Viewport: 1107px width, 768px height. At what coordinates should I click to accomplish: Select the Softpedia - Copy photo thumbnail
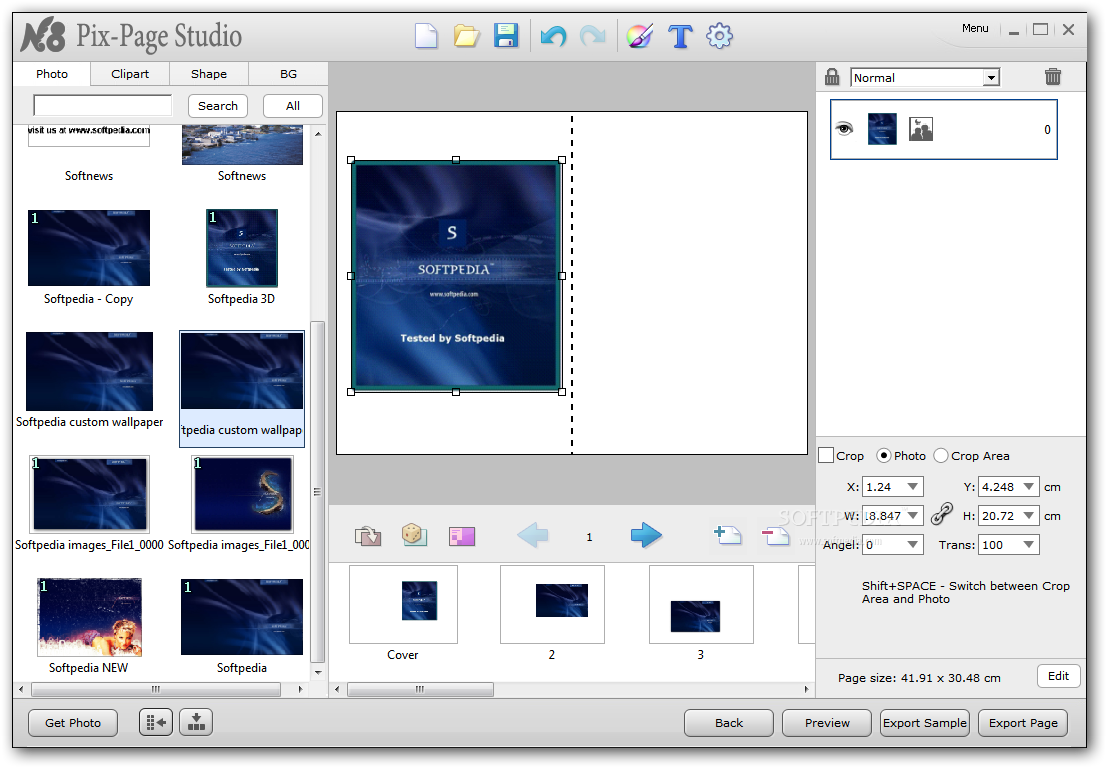point(89,248)
